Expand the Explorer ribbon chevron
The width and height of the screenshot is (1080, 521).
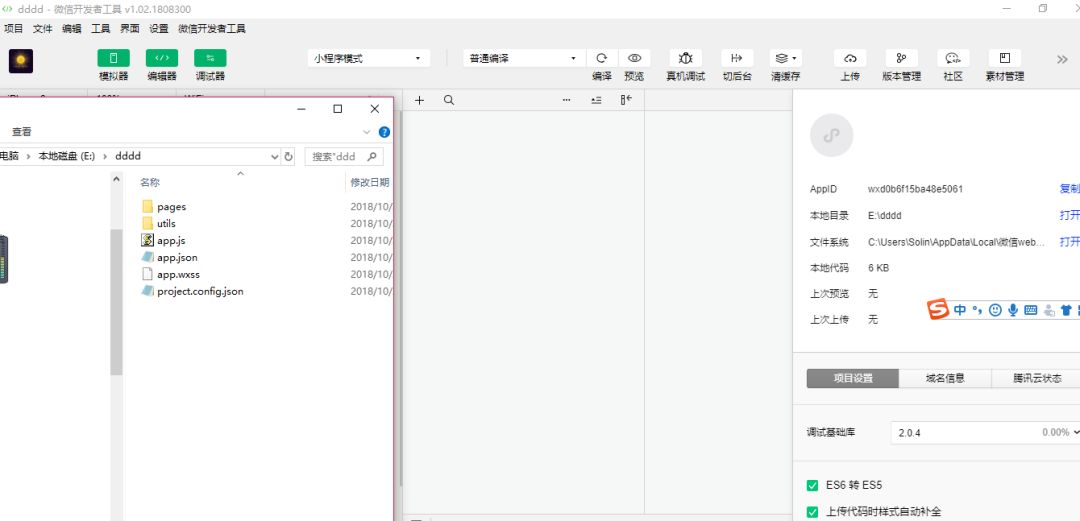click(x=366, y=132)
